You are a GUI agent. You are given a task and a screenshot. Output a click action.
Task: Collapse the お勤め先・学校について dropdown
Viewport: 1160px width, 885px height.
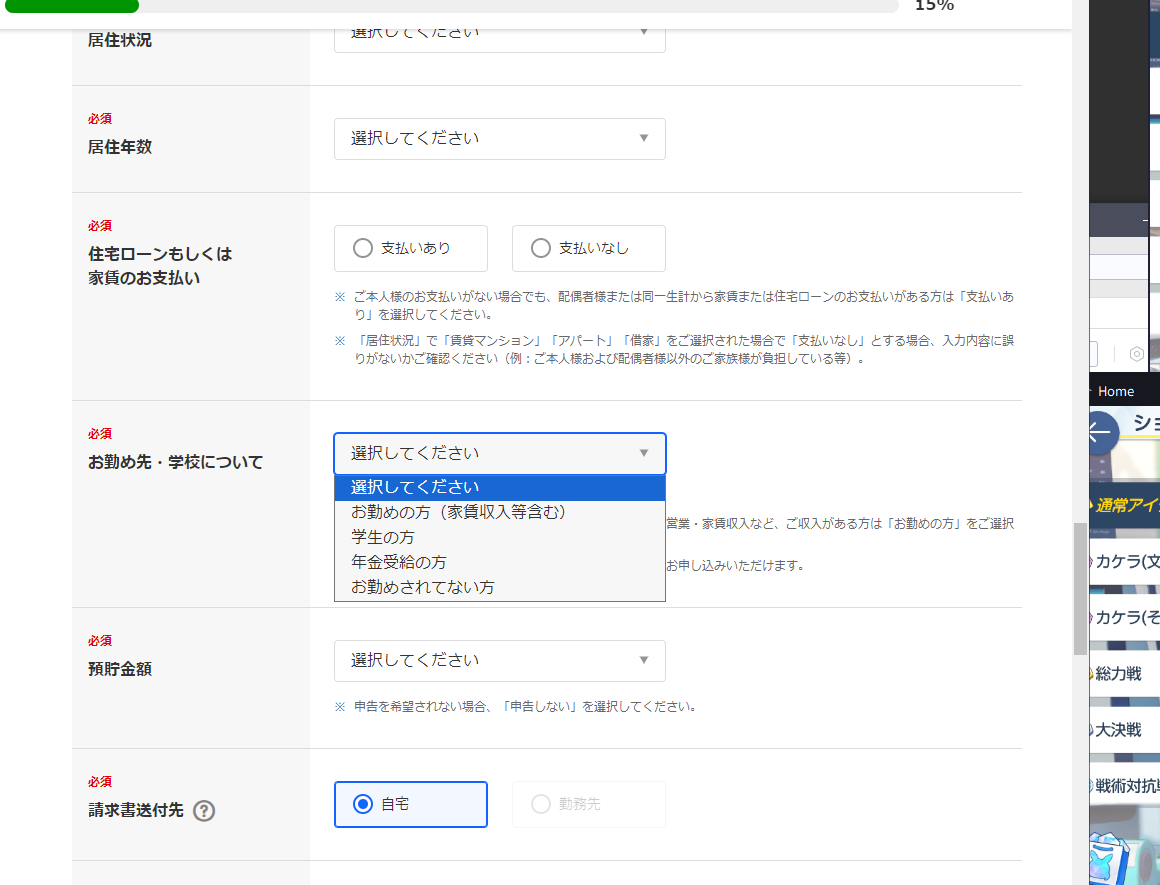point(499,453)
